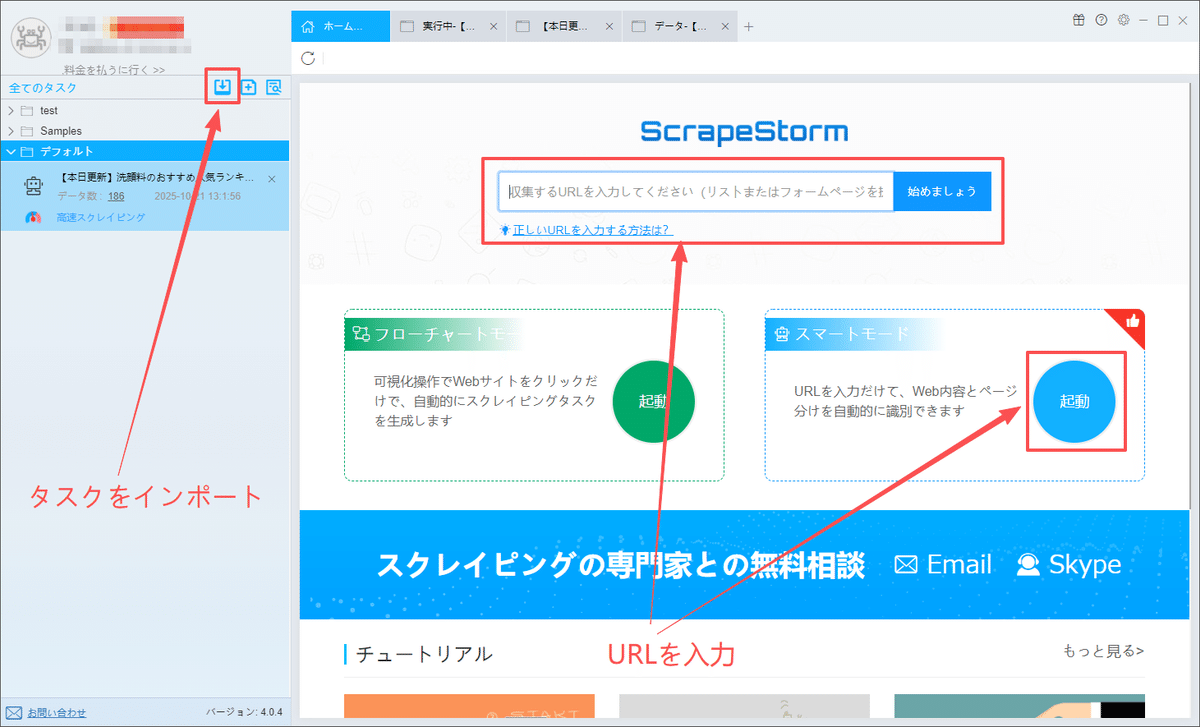The width and height of the screenshot is (1200, 727).
Task: Close the 洗顔料 task with its X
Action: click(271, 179)
